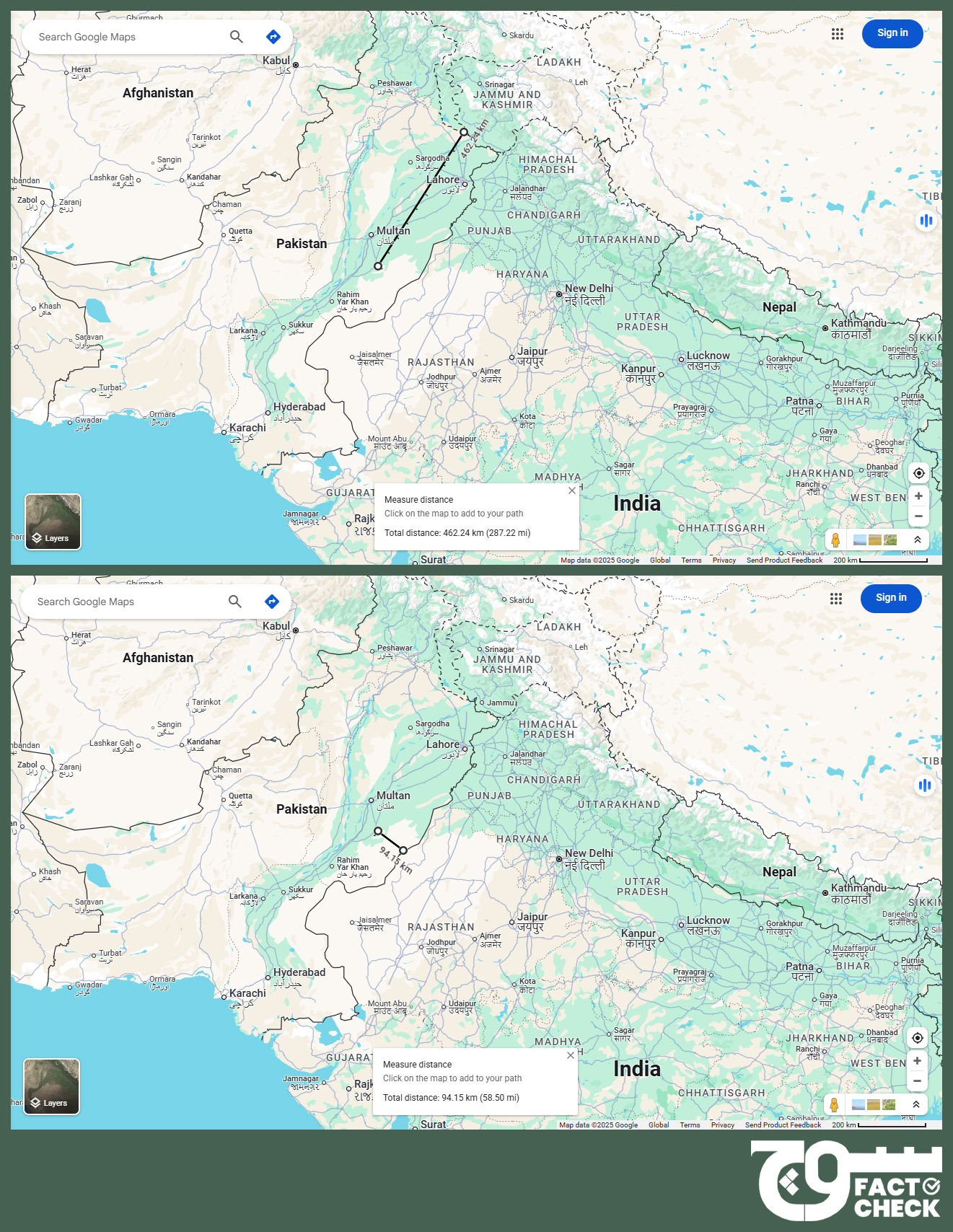The width and height of the screenshot is (953, 1232).
Task: Click the search magnifier in the 94.15 km map
Action: tap(235, 602)
